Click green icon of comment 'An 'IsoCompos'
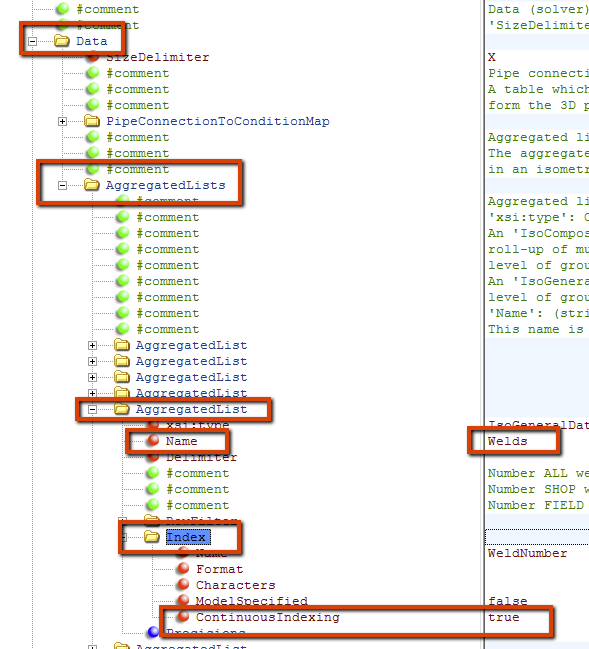Image resolution: width=589 pixels, height=649 pixels. [123, 233]
